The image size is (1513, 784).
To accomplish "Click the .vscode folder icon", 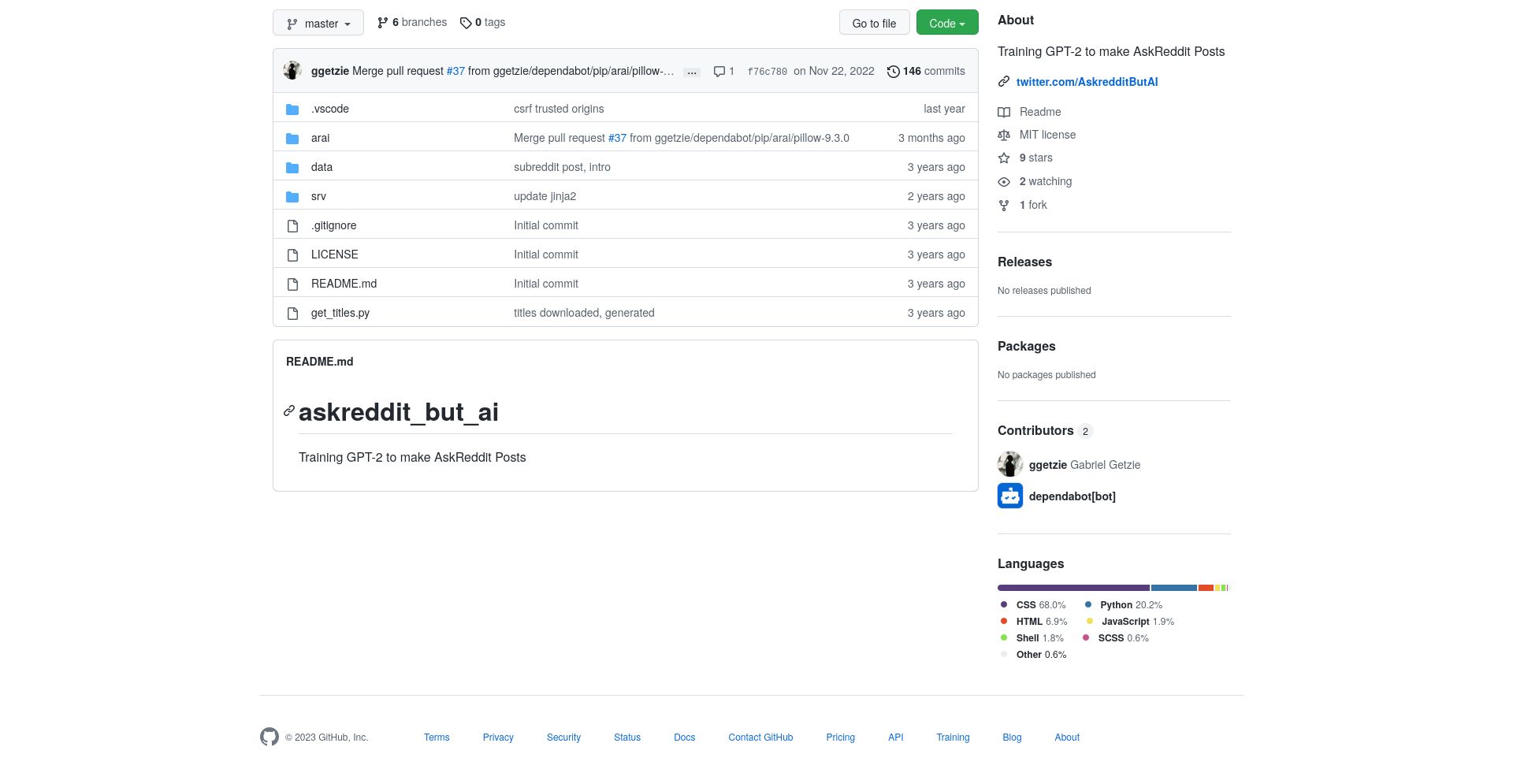I will 292,109.
